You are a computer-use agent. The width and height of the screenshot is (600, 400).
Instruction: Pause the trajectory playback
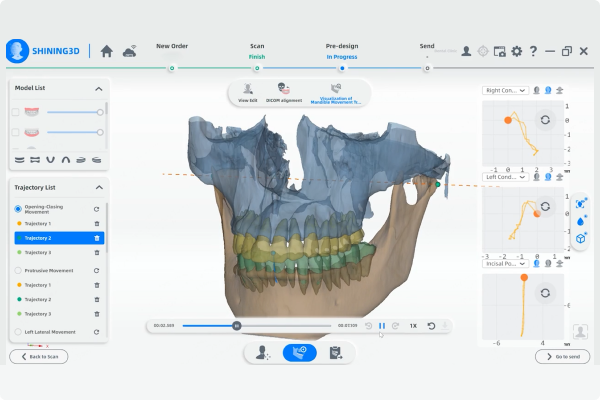[381, 325]
